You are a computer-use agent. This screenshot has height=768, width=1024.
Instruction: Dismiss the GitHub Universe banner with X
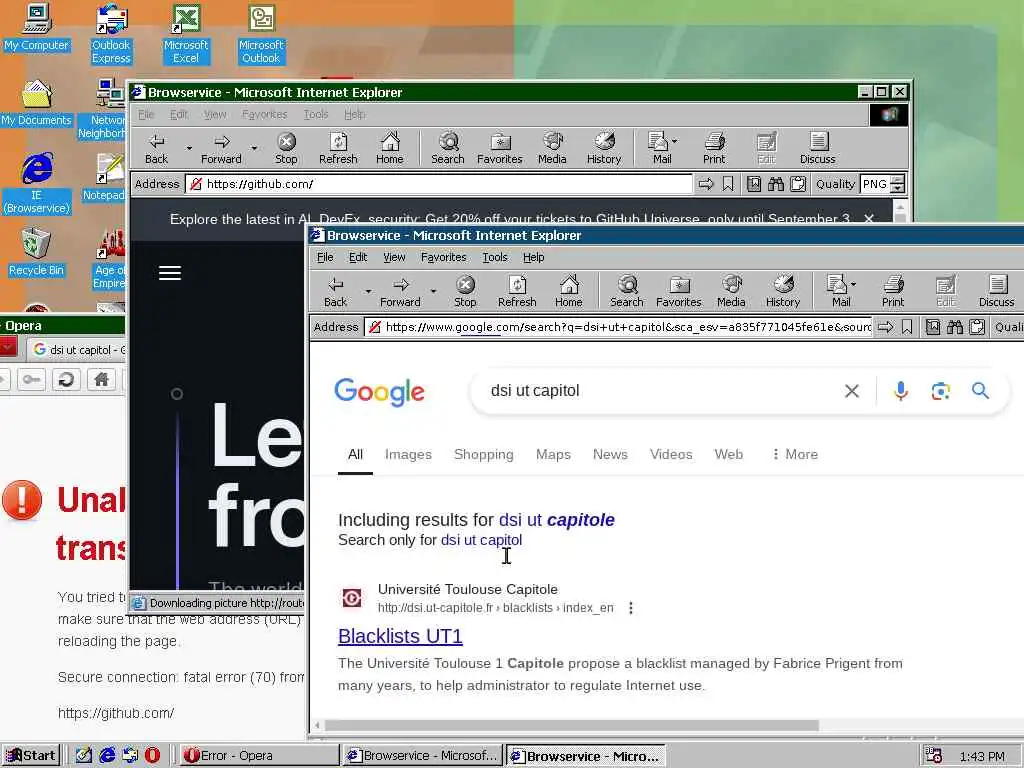(x=869, y=219)
